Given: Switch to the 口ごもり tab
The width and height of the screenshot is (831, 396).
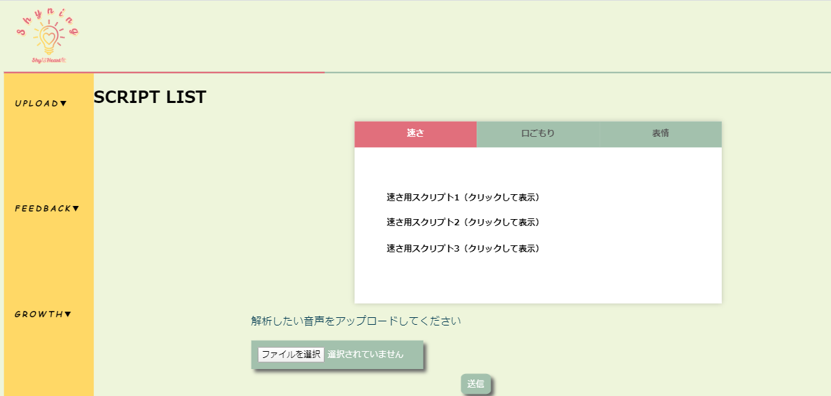Looking at the screenshot, I should coord(538,134).
